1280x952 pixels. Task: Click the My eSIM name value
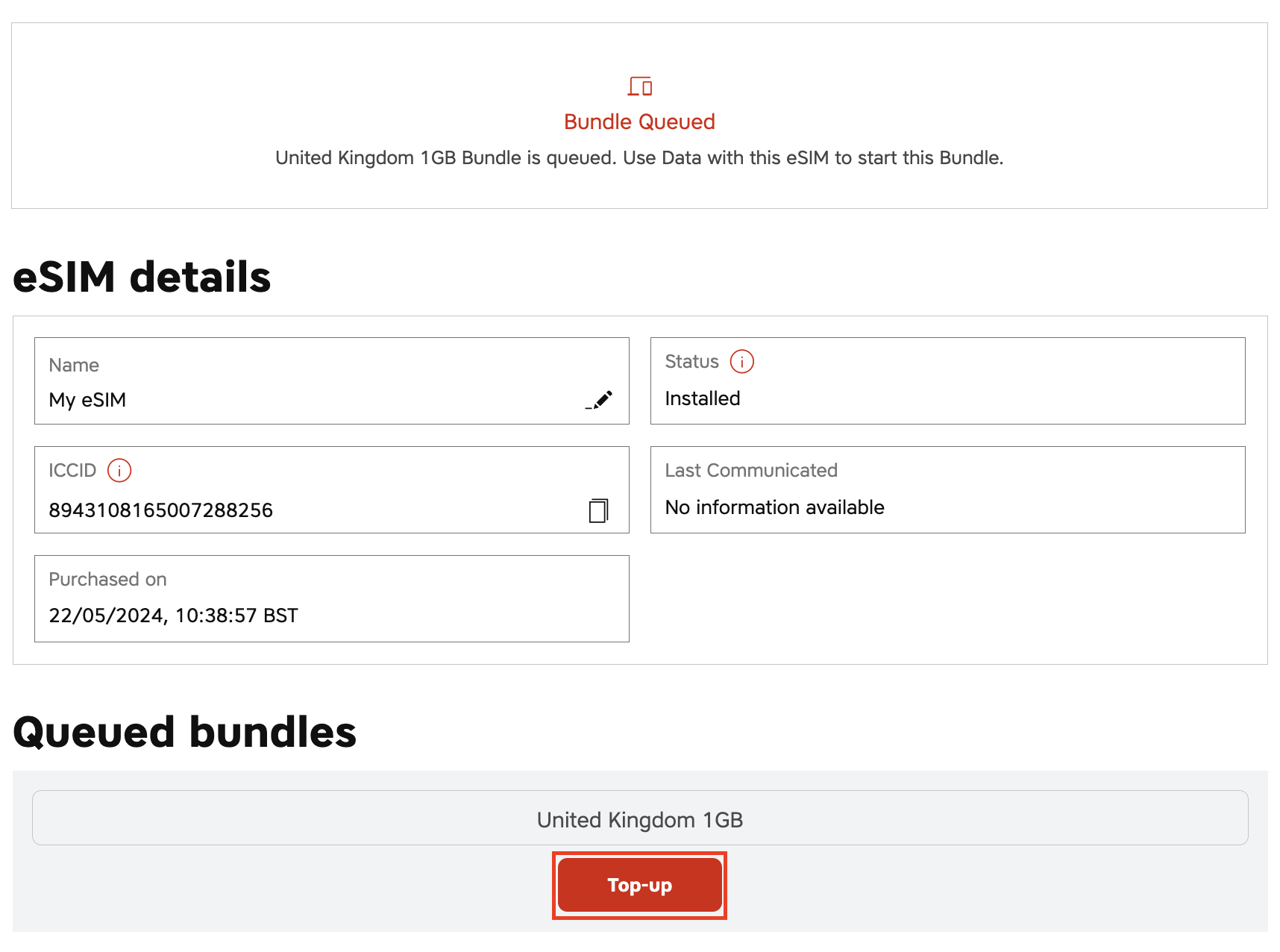[x=87, y=401]
